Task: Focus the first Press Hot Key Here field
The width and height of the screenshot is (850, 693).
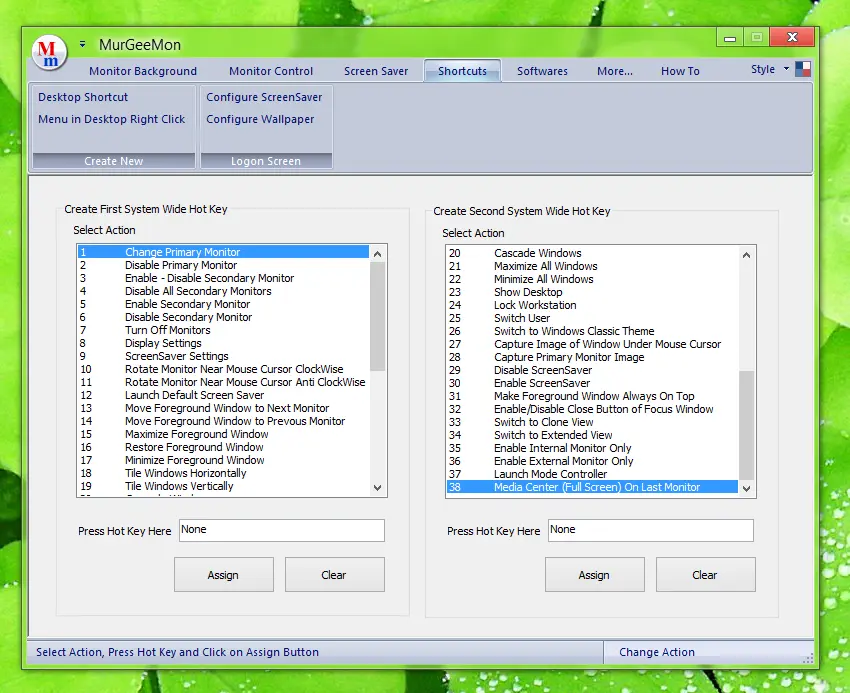Action: point(282,530)
